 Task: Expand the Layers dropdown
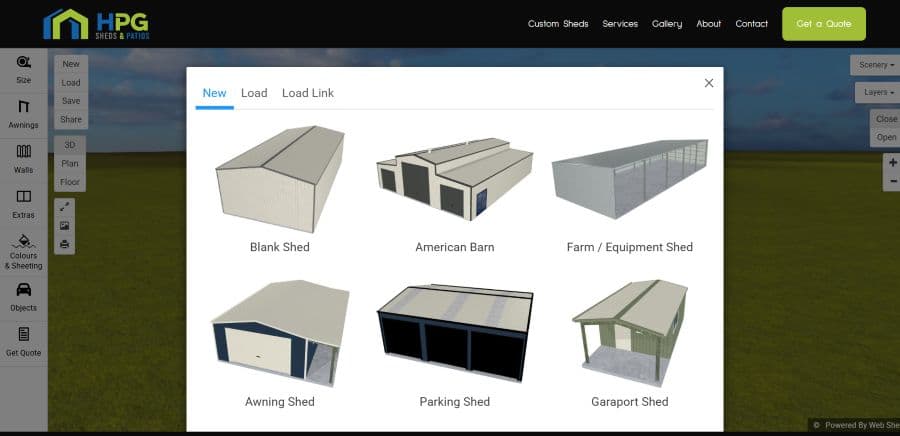pyautogui.click(x=878, y=92)
